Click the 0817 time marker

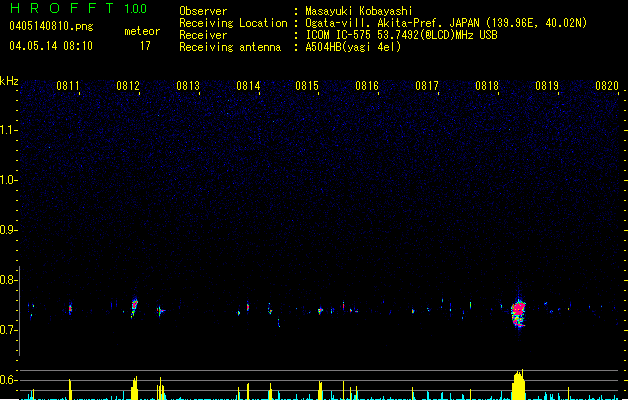(427, 86)
